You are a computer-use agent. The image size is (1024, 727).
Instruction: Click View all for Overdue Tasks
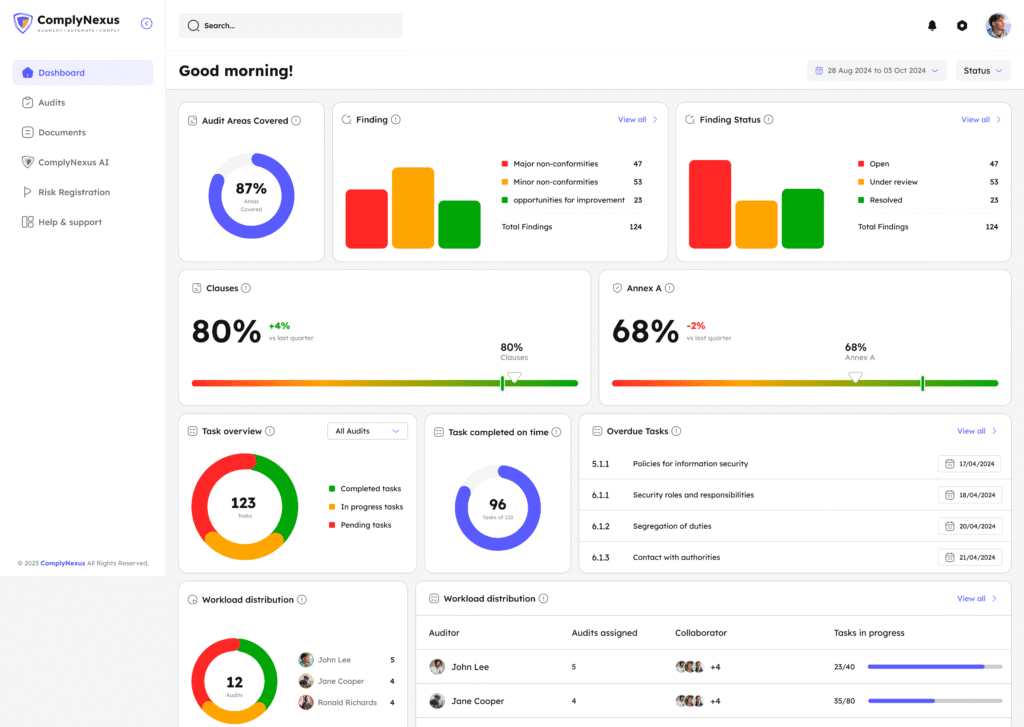pos(977,431)
